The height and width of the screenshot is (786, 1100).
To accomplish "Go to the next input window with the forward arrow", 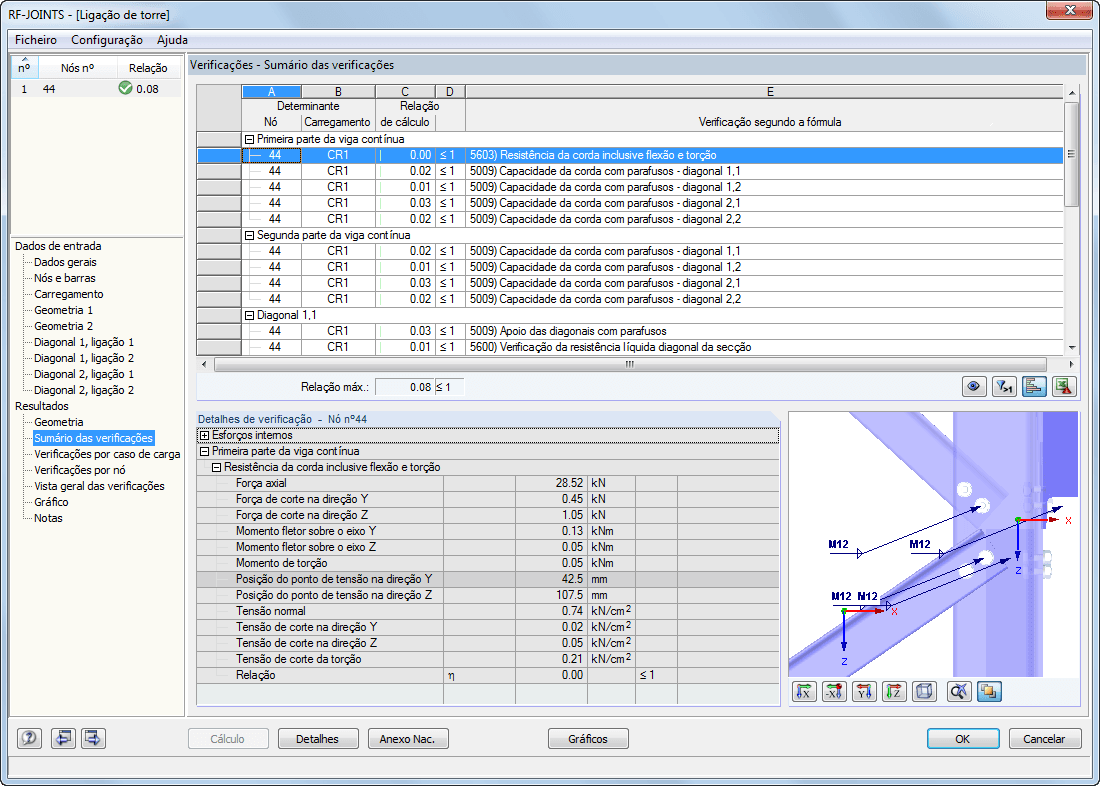I will click(94, 738).
